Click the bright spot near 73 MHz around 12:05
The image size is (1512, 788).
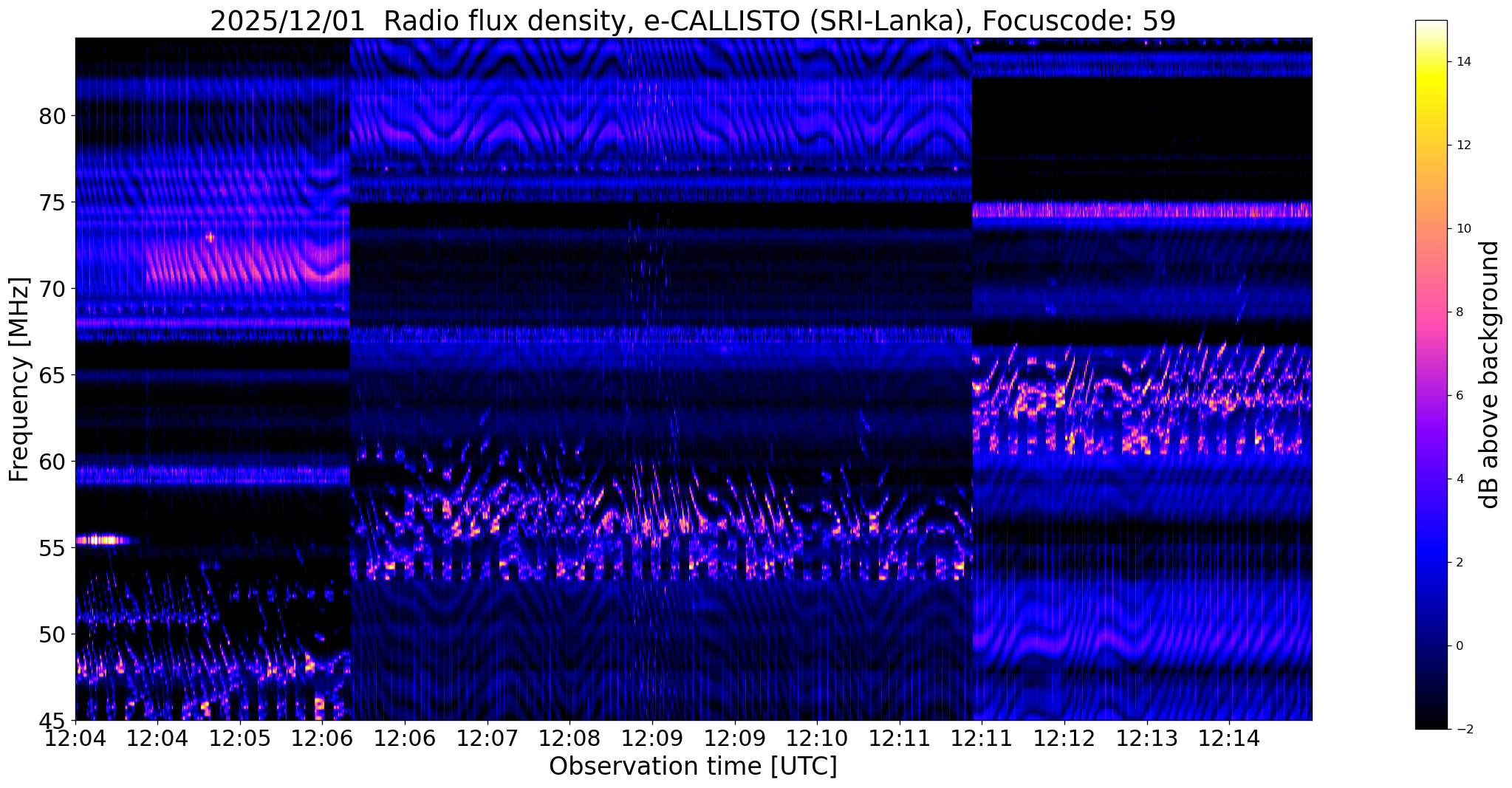coord(211,237)
